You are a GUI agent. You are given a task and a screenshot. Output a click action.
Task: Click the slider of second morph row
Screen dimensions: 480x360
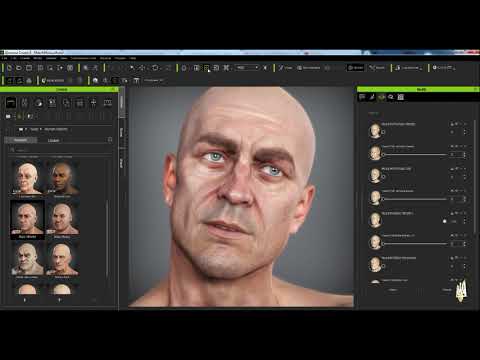point(415,155)
